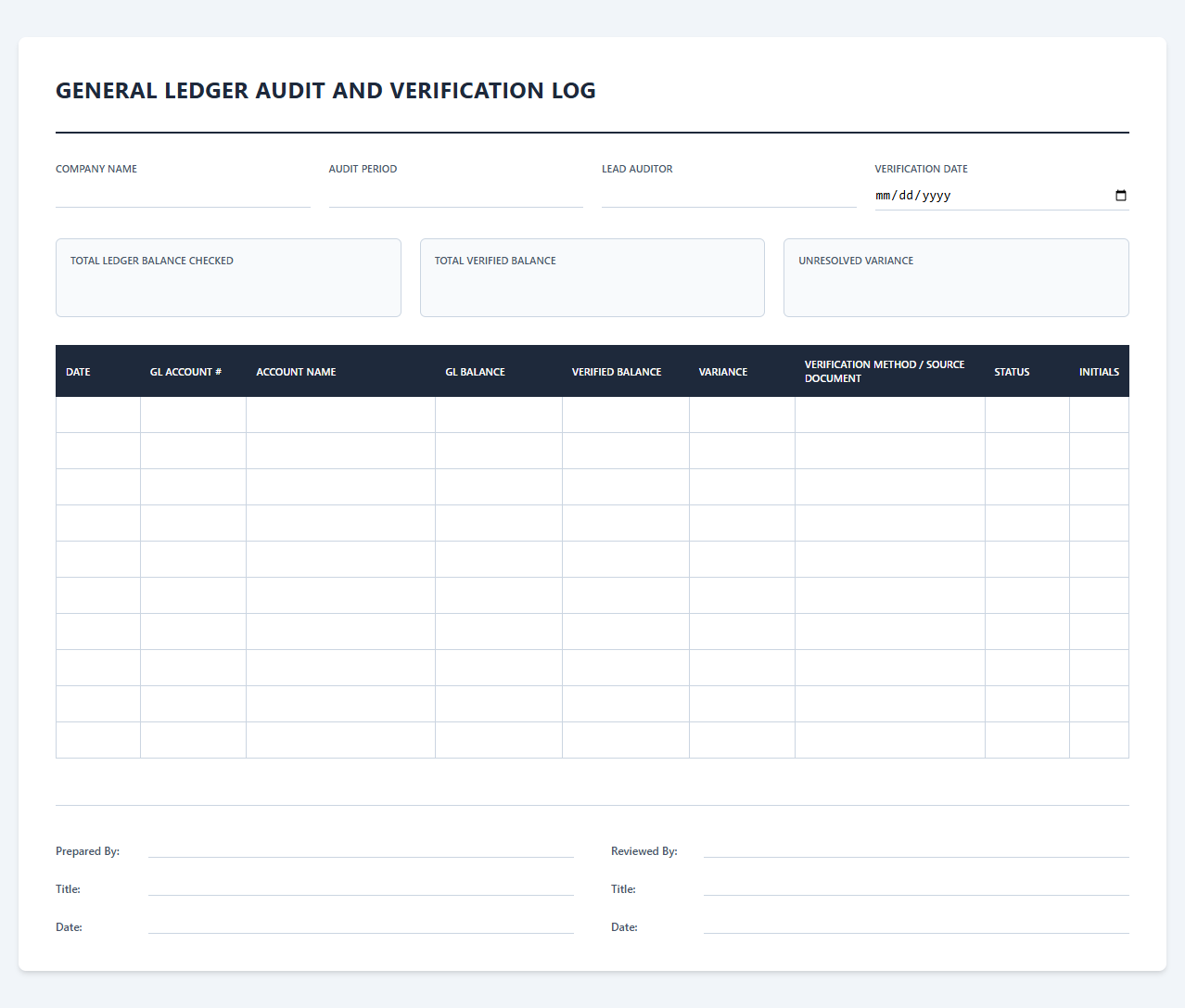The height and width of the screenshot is (1008, 1185).
Task: Click the Account Name column header
Action: (340, 371)
